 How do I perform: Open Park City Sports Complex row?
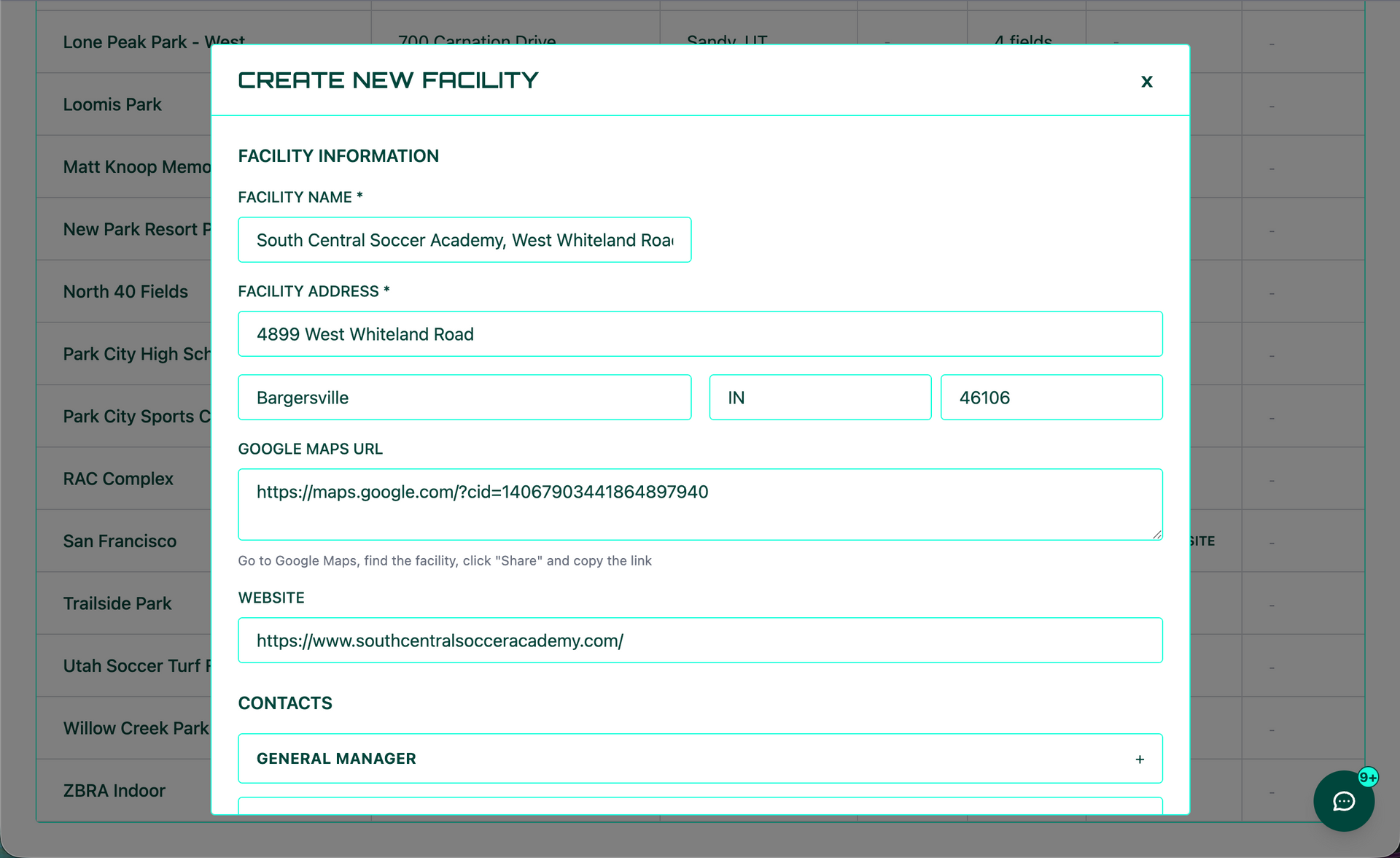click(x=137, y=417)
